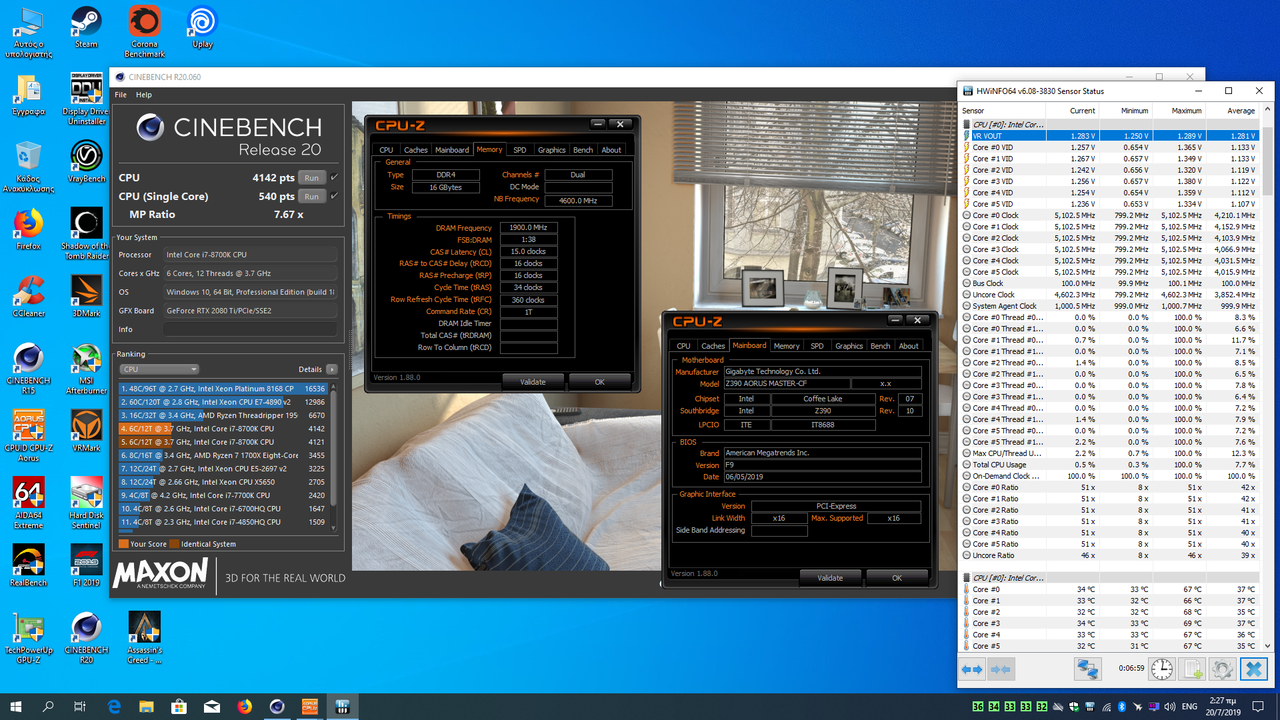Open the Windows Start menu
This screenshot has height=720, width=1280.
click(16, 707)
